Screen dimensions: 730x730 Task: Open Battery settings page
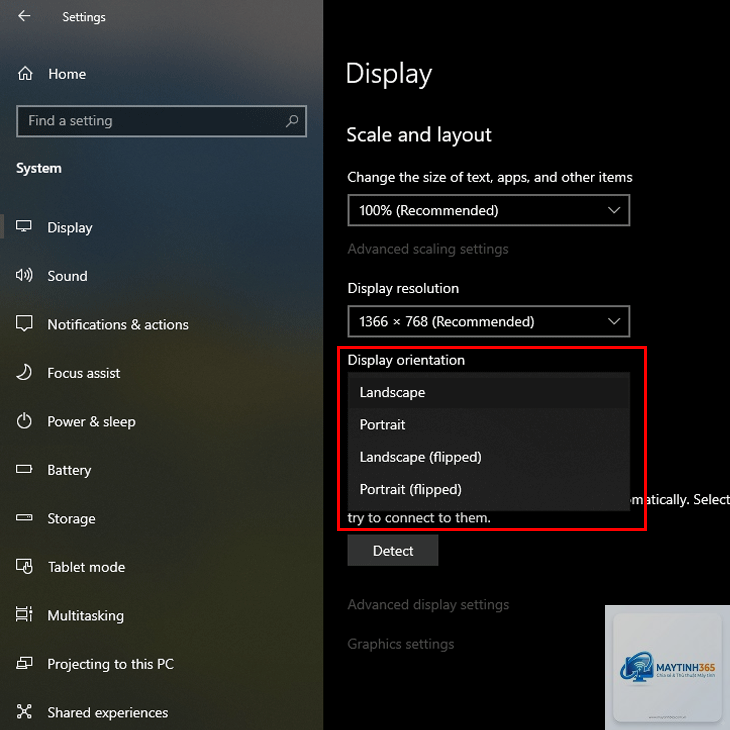[69, 470]
